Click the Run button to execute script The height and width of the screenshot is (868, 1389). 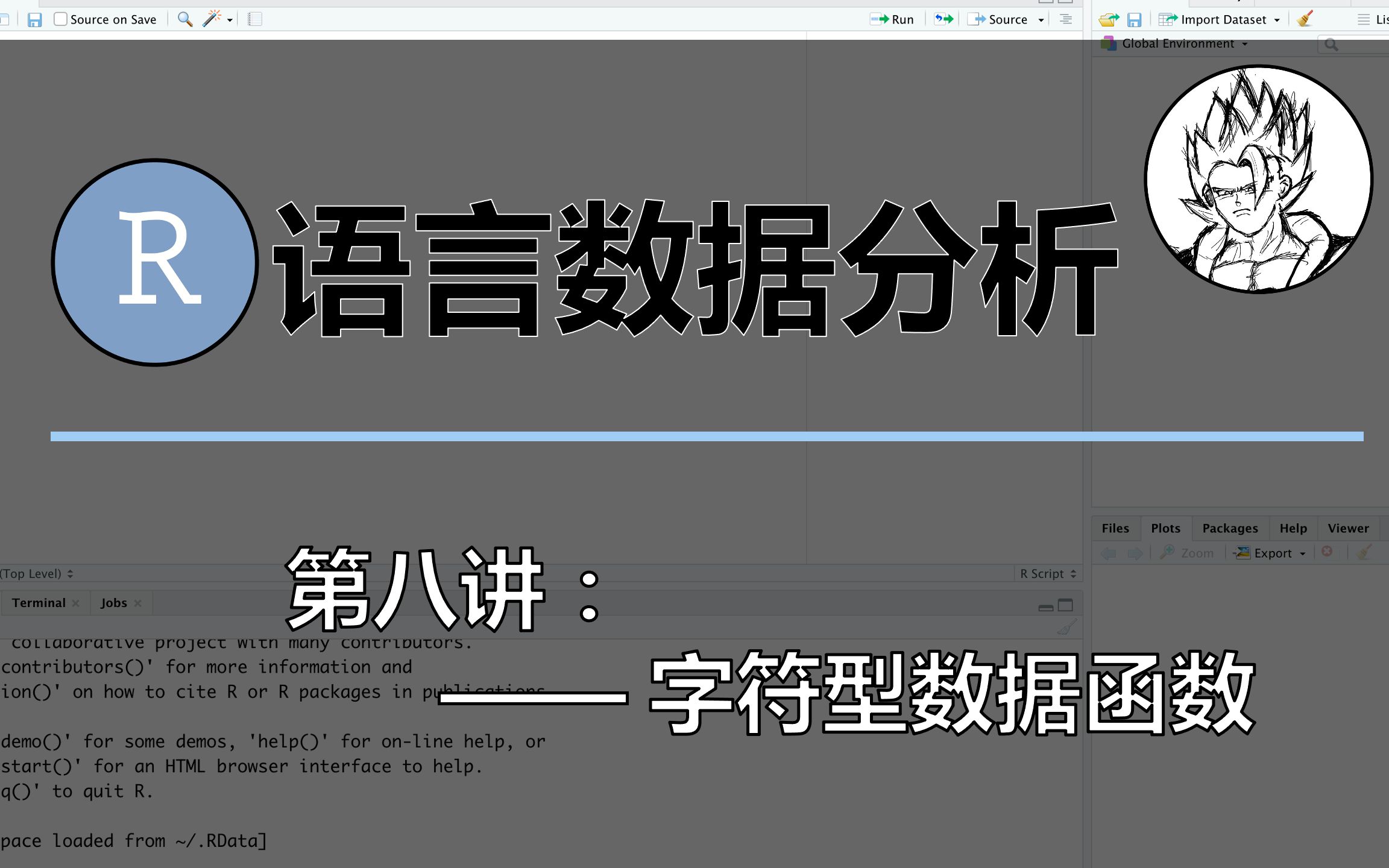[x=893, y=18]
